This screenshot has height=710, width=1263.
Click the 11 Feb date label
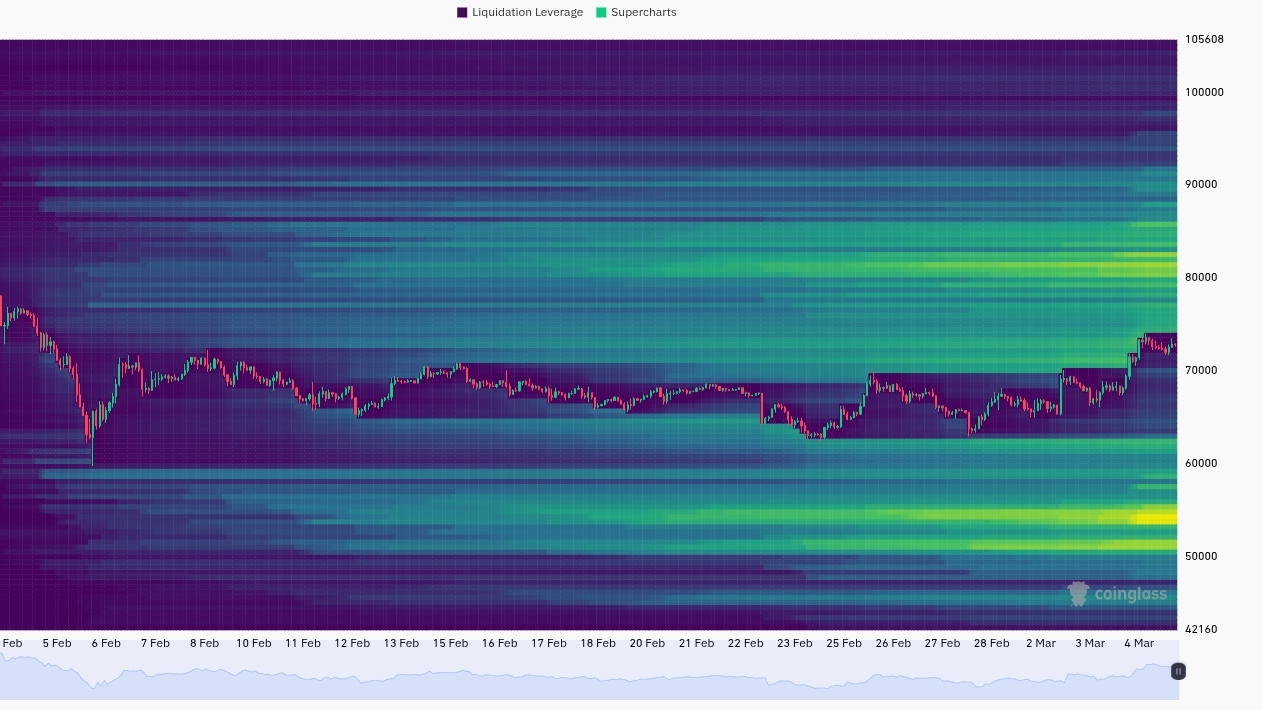[x=302, y=643]
